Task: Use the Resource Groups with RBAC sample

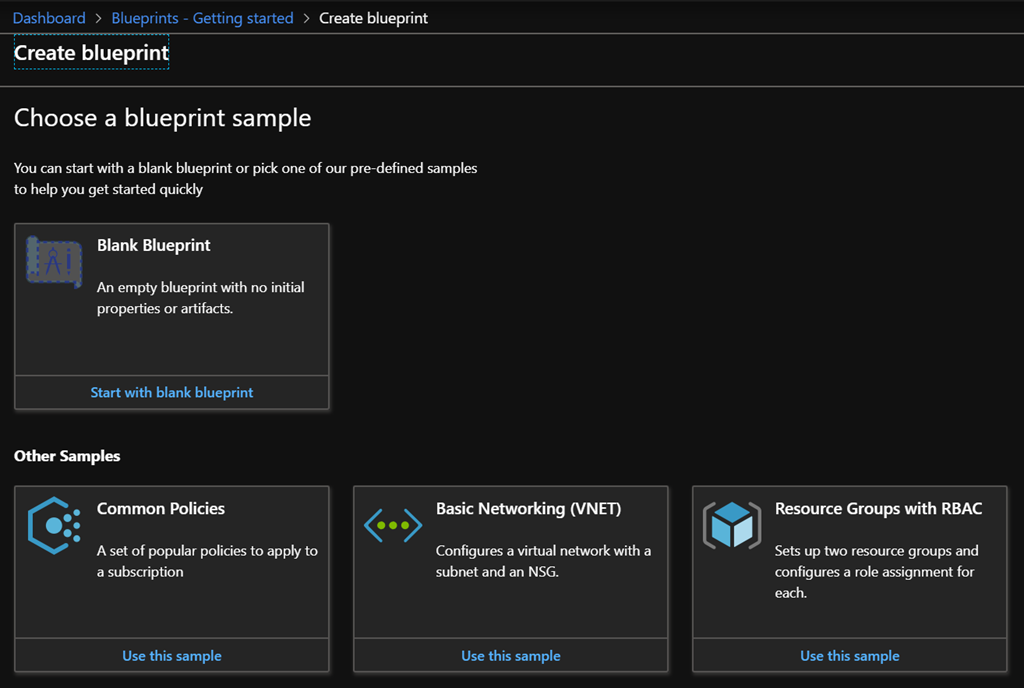Action: coord(850,656)
